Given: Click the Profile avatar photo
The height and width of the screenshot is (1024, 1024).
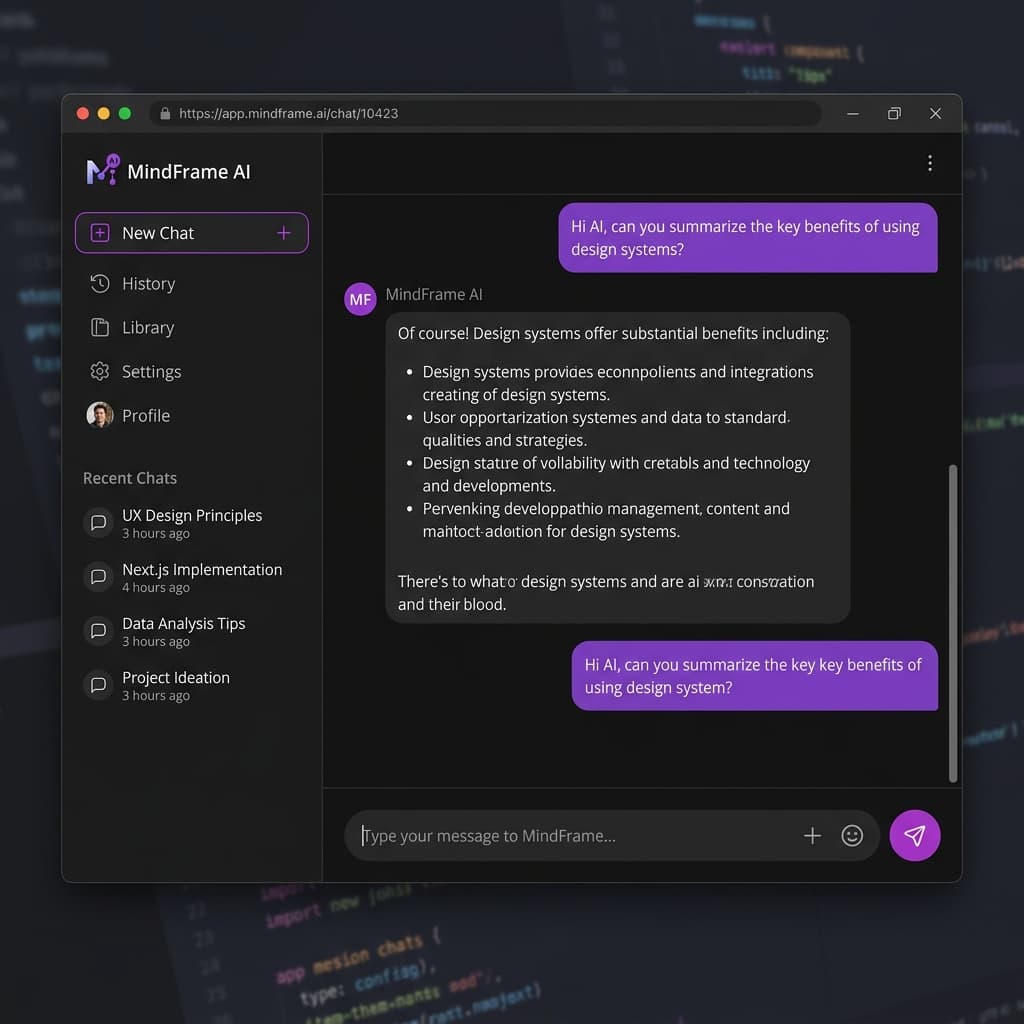Looking at the screenshot, I should (x=100, y=415).
